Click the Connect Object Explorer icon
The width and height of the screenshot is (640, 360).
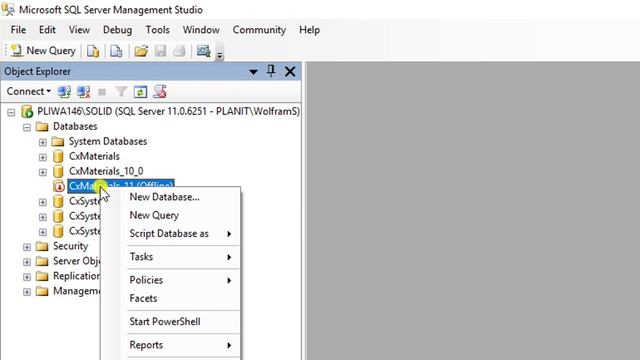(x=64, y=92)
